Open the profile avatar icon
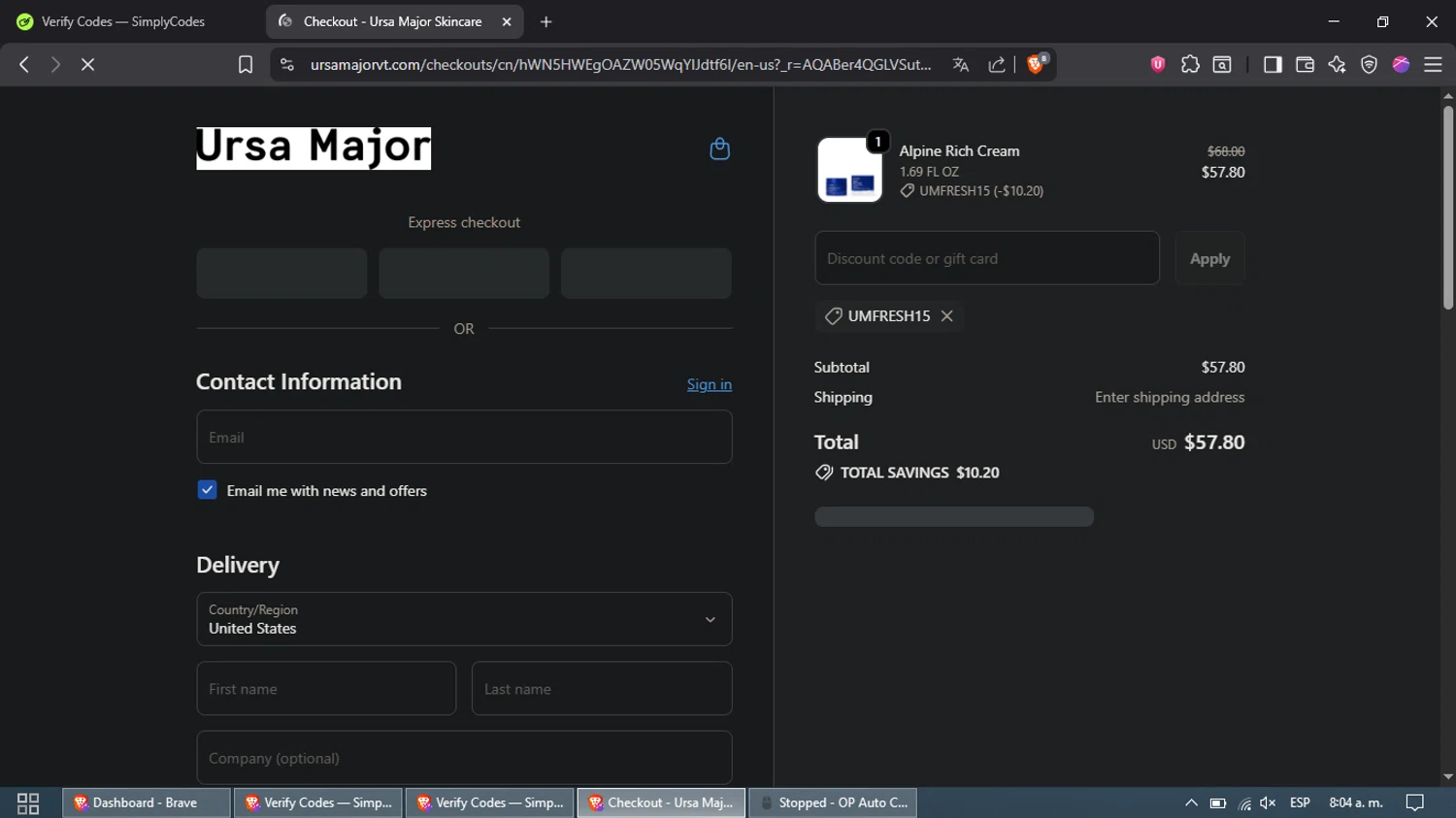The height and width of the screenshot is (818, 1456). (1401, 64)
